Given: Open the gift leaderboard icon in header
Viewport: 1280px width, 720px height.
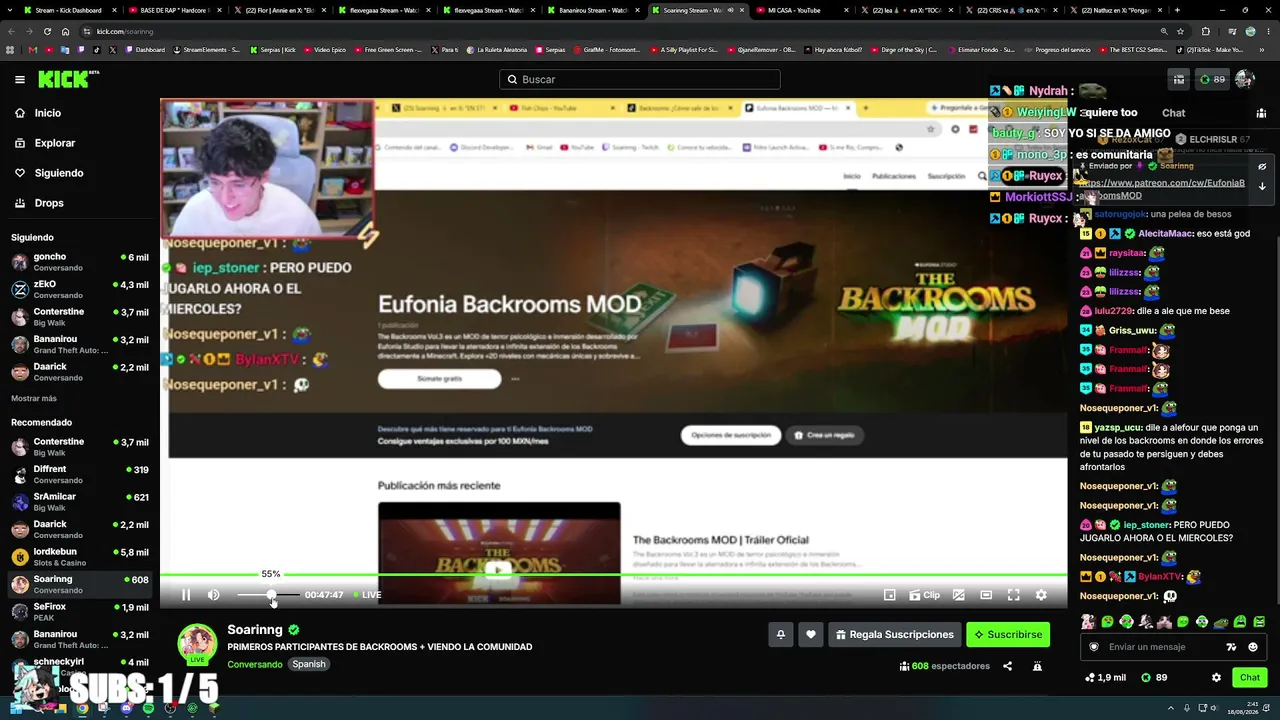Looking at the screenshot, I should click(x=1179, y=79).
